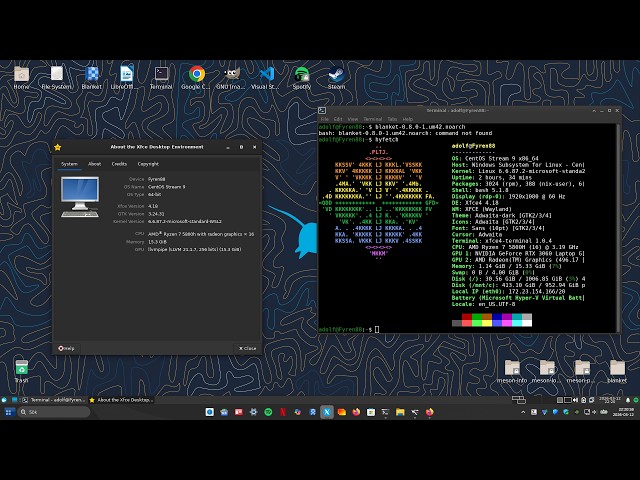Launch the Blanket desktop shortcut
This screenshot has width=640, height=480.
click(x=91, y=78)
